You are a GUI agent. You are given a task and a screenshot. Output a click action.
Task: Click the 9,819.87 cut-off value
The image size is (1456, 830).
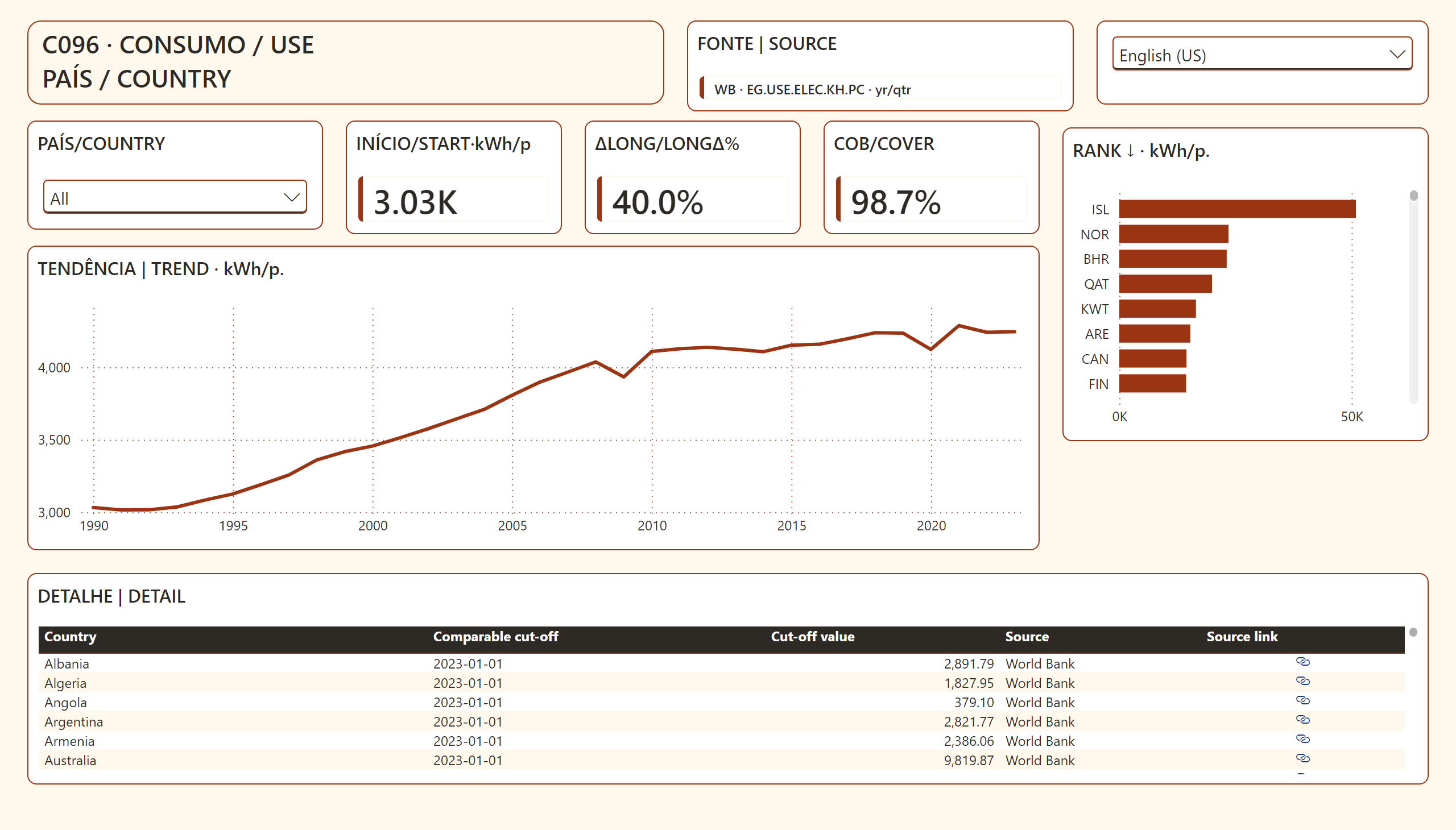click(x=969, y=761)
